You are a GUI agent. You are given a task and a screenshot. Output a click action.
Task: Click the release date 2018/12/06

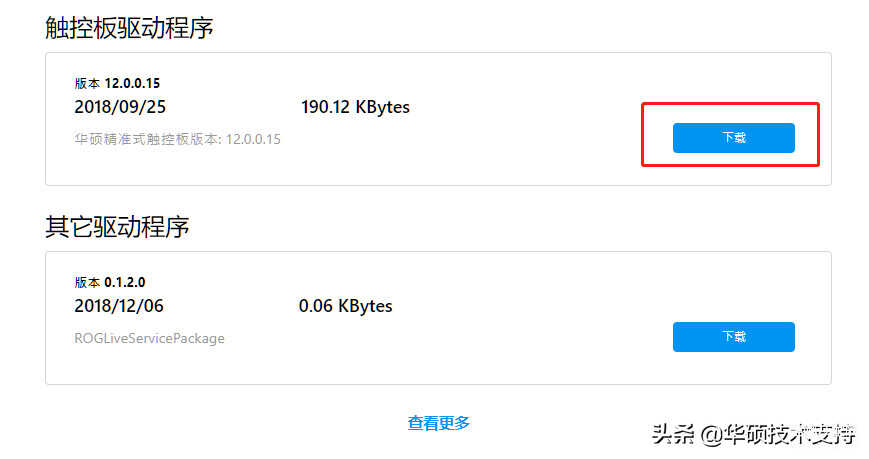119,305
